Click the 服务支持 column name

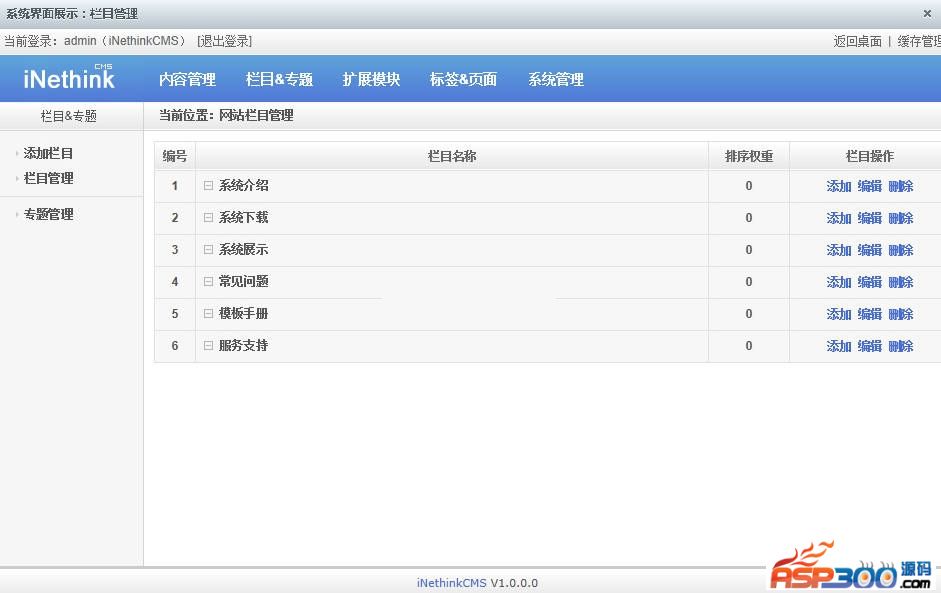click(x=243, y=345)
